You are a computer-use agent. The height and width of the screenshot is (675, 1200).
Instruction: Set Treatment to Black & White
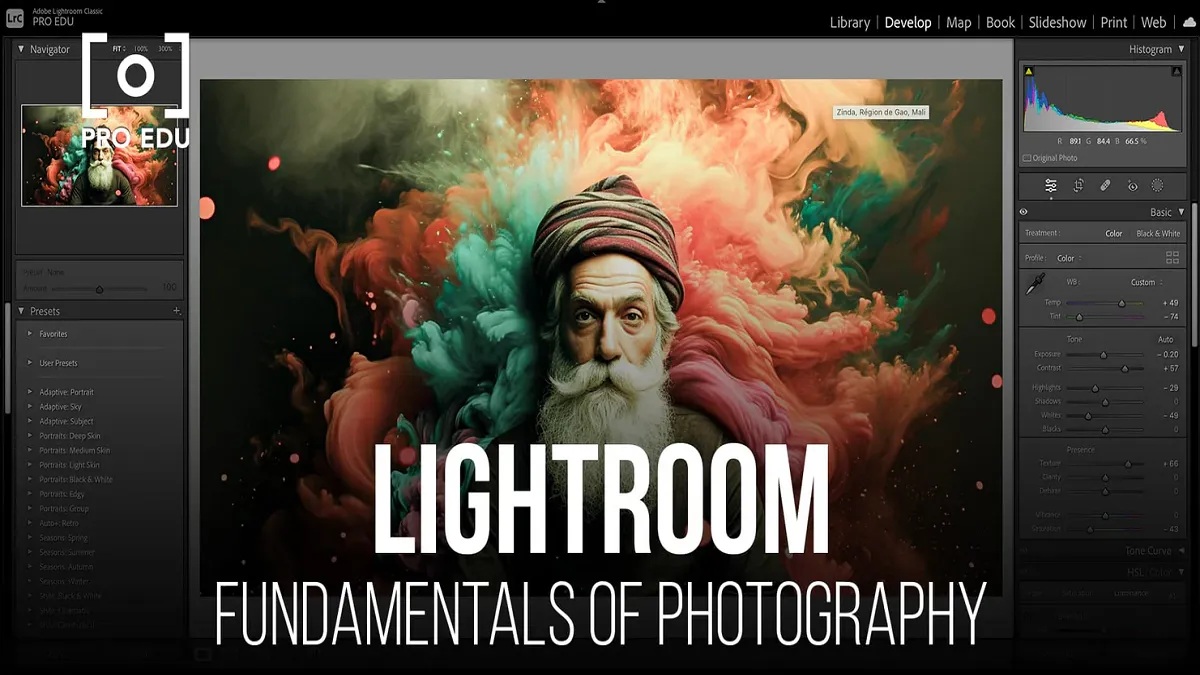click(x=1158, y=233)
